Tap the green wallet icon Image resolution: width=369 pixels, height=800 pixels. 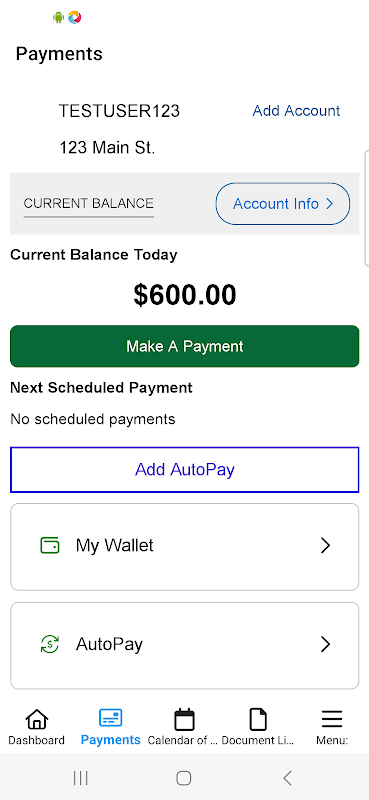pyautogui.click(x=50, y=545)
